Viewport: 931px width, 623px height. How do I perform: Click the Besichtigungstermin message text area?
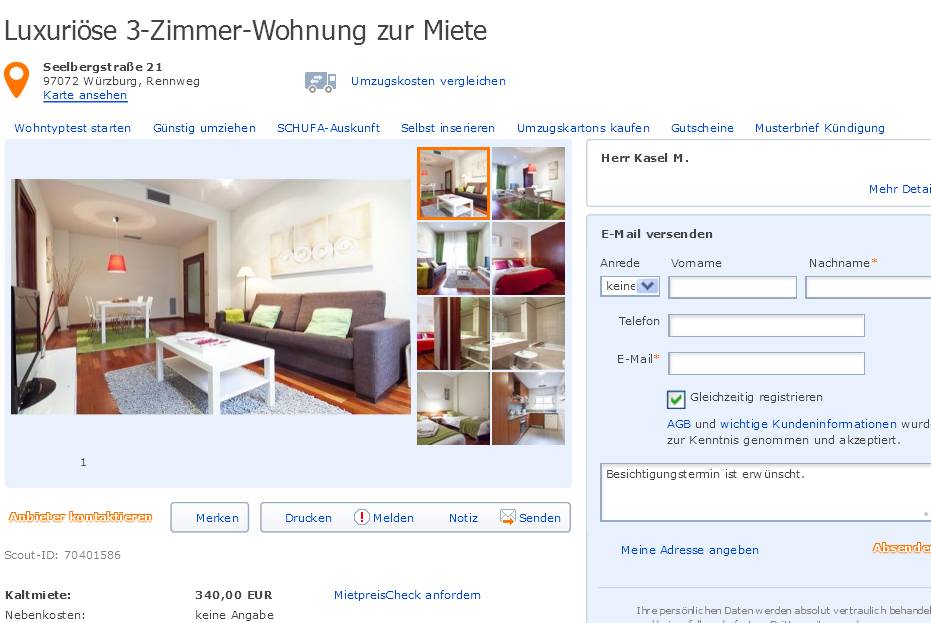pos(765,492)
